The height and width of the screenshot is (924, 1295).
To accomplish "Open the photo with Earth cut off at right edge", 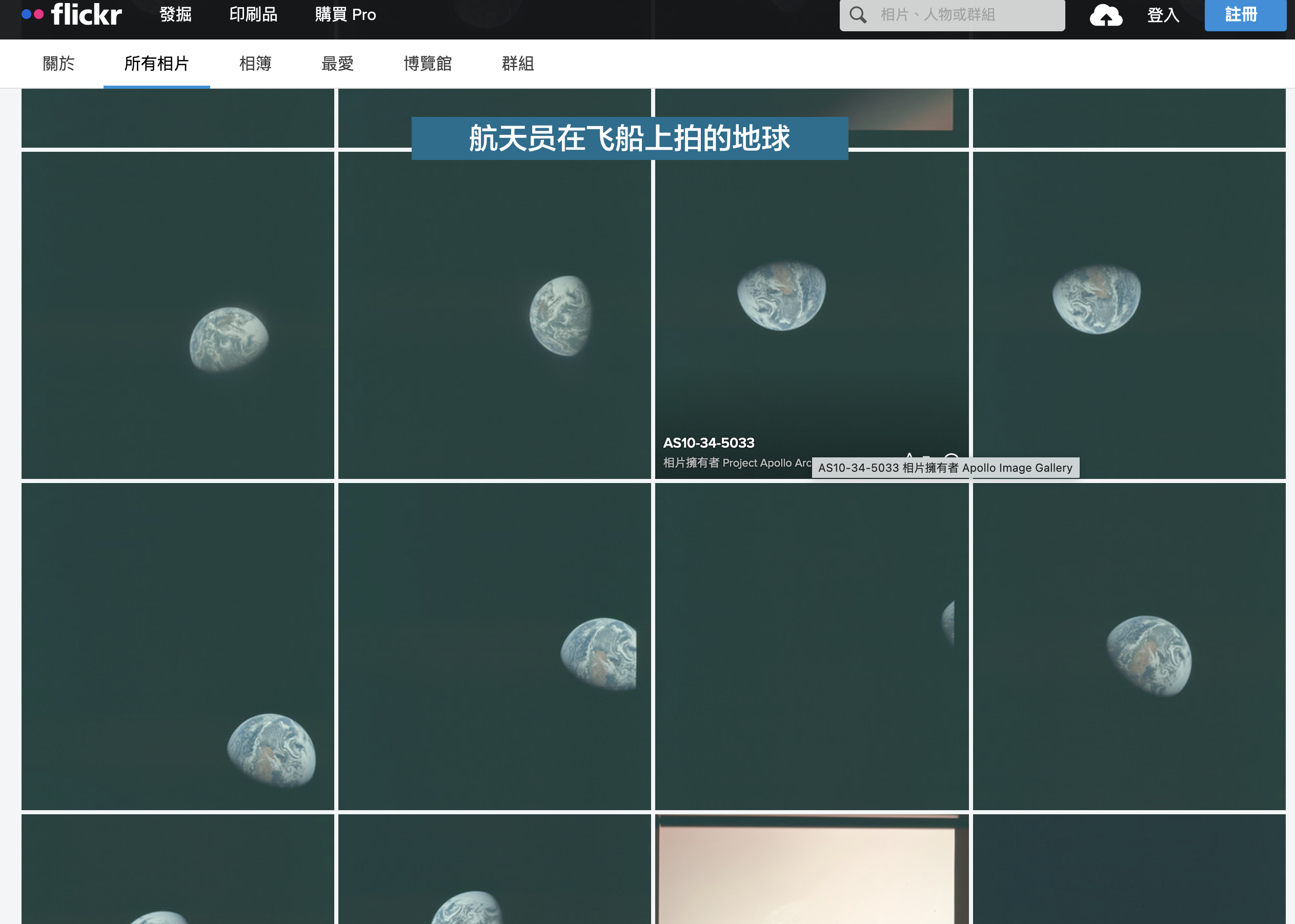I will [812, 647].
